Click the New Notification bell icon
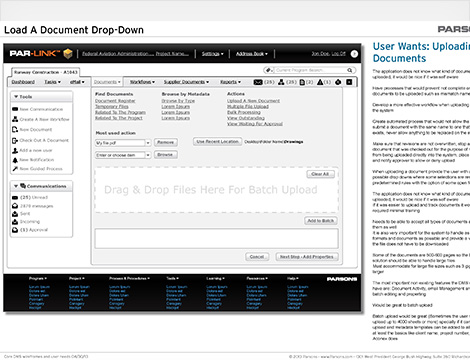The height and width of the screenshot is (360, 470). [15, 160]
